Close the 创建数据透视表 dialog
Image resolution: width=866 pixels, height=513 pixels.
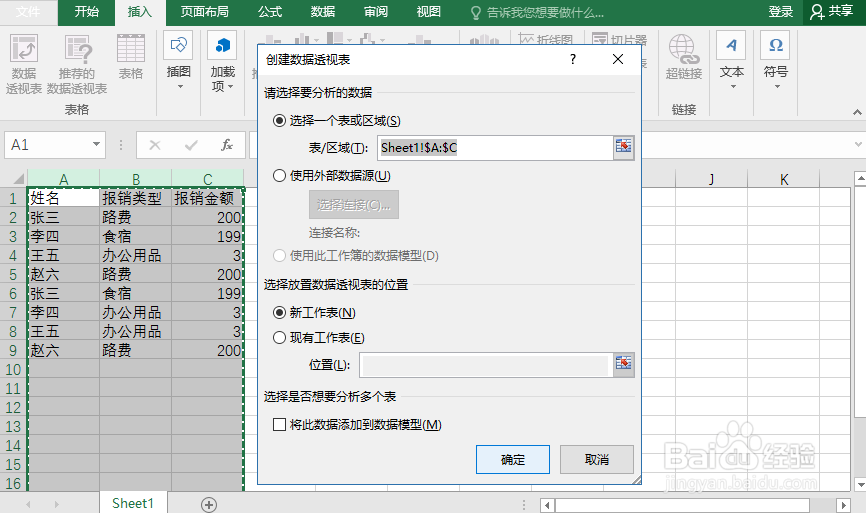coord(617,59)
